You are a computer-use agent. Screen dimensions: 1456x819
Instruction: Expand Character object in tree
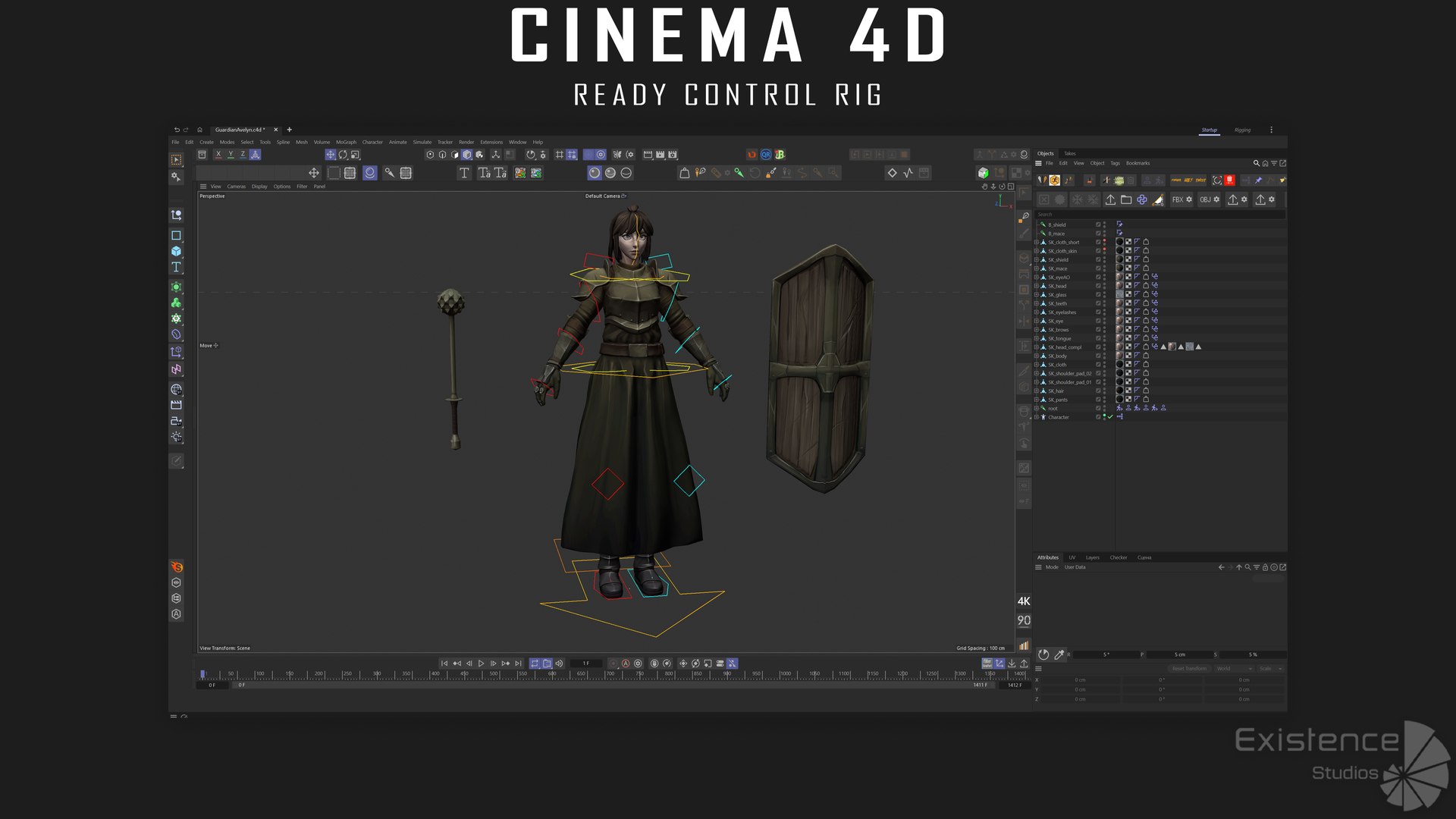coord(1037,417)
